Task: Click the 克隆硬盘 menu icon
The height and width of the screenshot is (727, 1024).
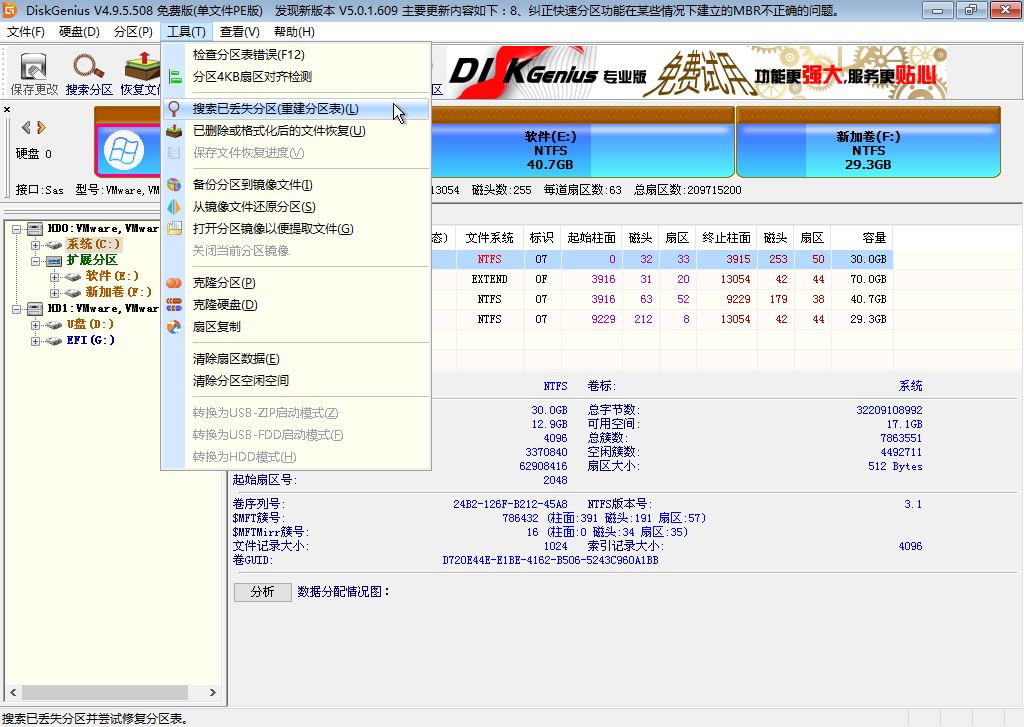Action: [175, 303]
